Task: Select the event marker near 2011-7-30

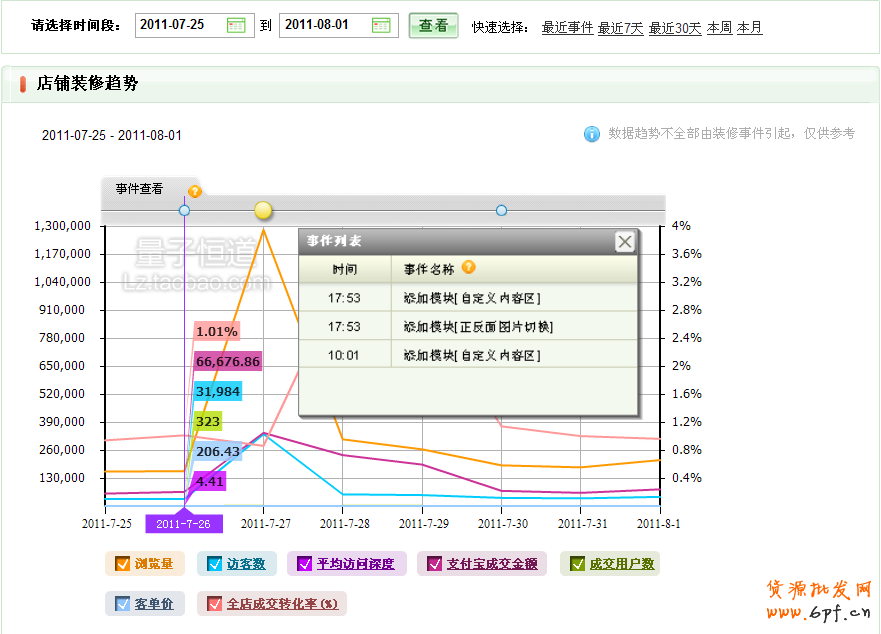Action: click(x=501, y=210)
